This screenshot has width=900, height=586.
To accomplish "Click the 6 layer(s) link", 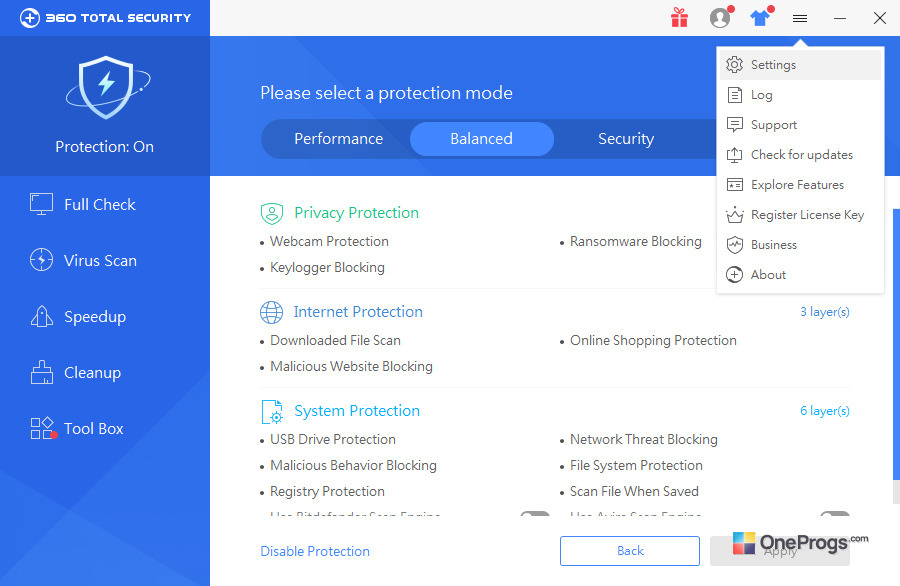I will 825,411.
